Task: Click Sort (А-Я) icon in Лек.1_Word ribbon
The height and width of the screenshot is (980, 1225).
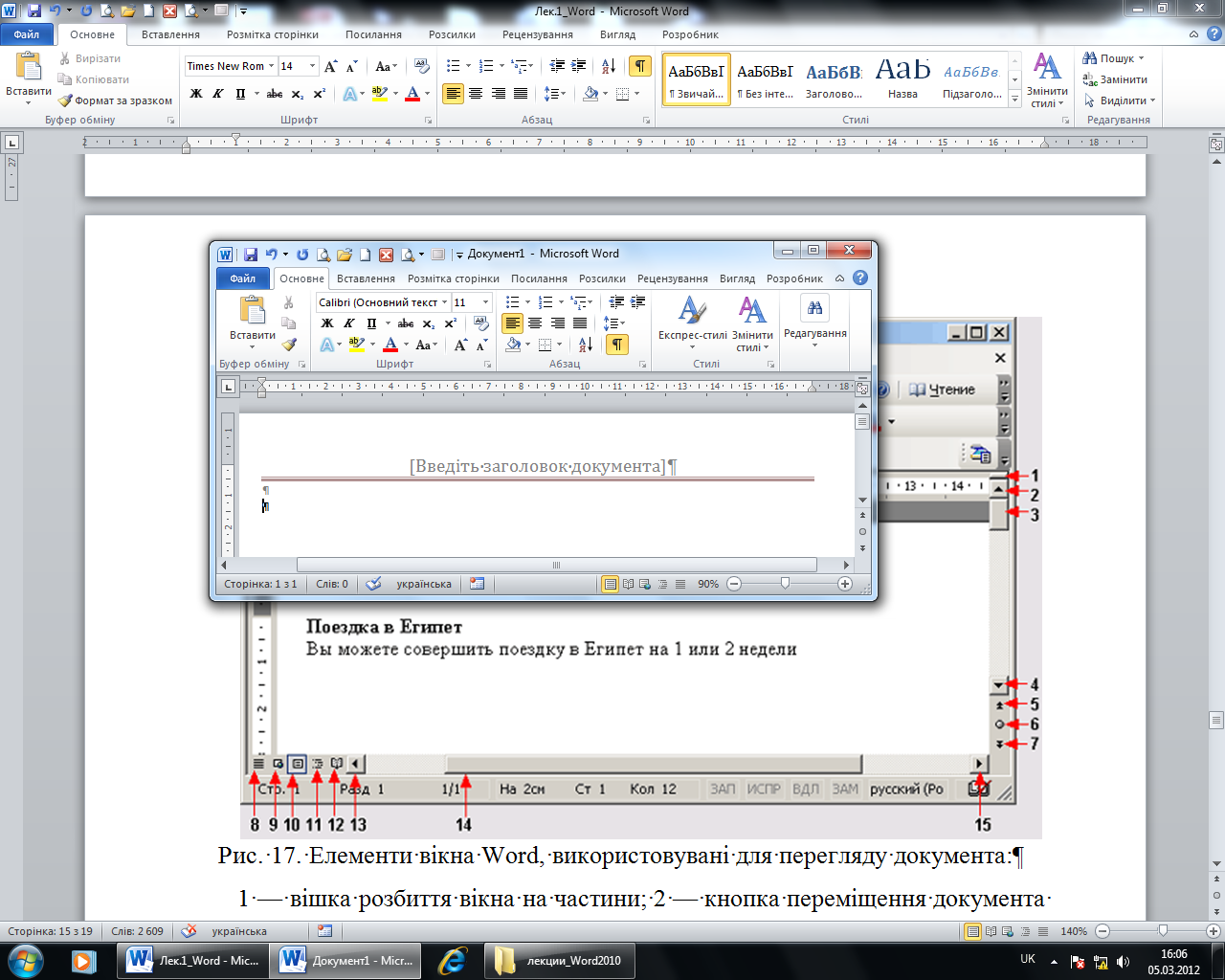Action: click(609, 66)
